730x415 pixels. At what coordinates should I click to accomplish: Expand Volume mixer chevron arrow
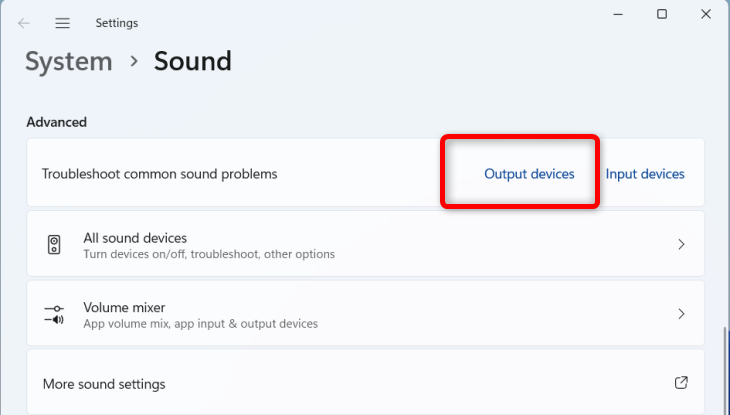coord(681,314)
